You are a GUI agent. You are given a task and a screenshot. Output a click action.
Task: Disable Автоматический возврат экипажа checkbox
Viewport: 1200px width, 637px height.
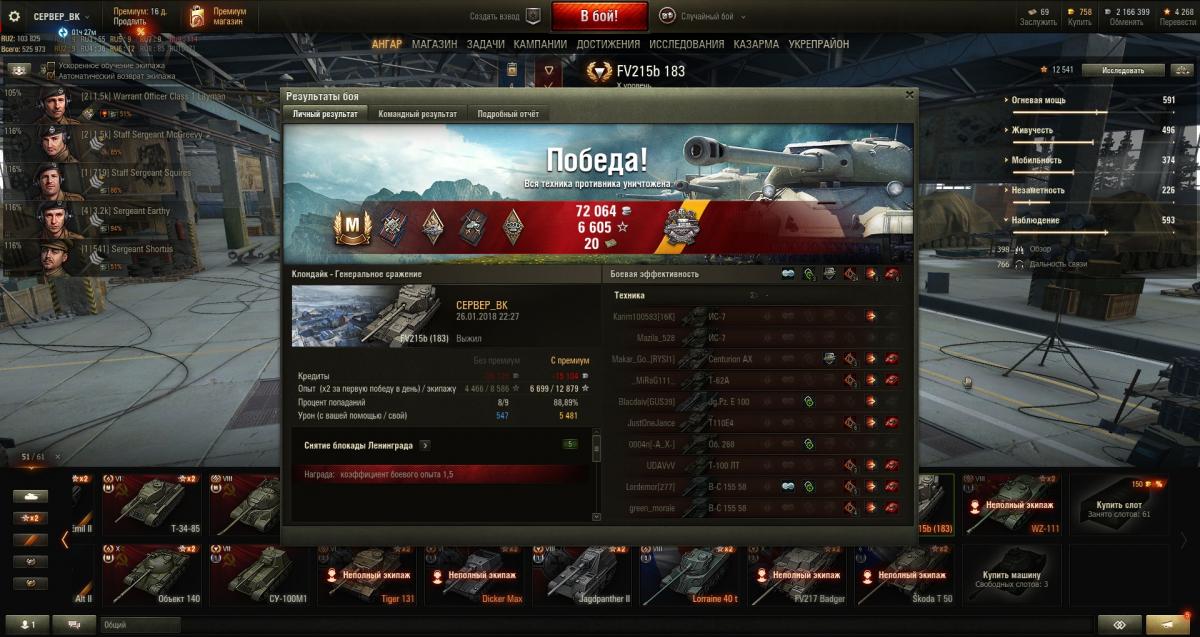(x=51, y=75)
